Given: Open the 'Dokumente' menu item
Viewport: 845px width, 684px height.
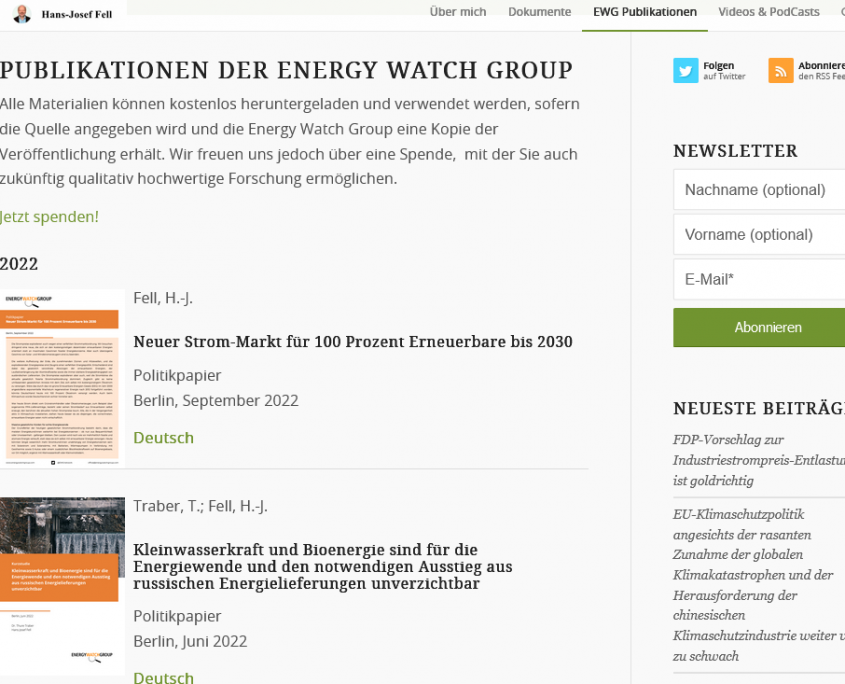Looking at the screenshot, I should (534, 12).
